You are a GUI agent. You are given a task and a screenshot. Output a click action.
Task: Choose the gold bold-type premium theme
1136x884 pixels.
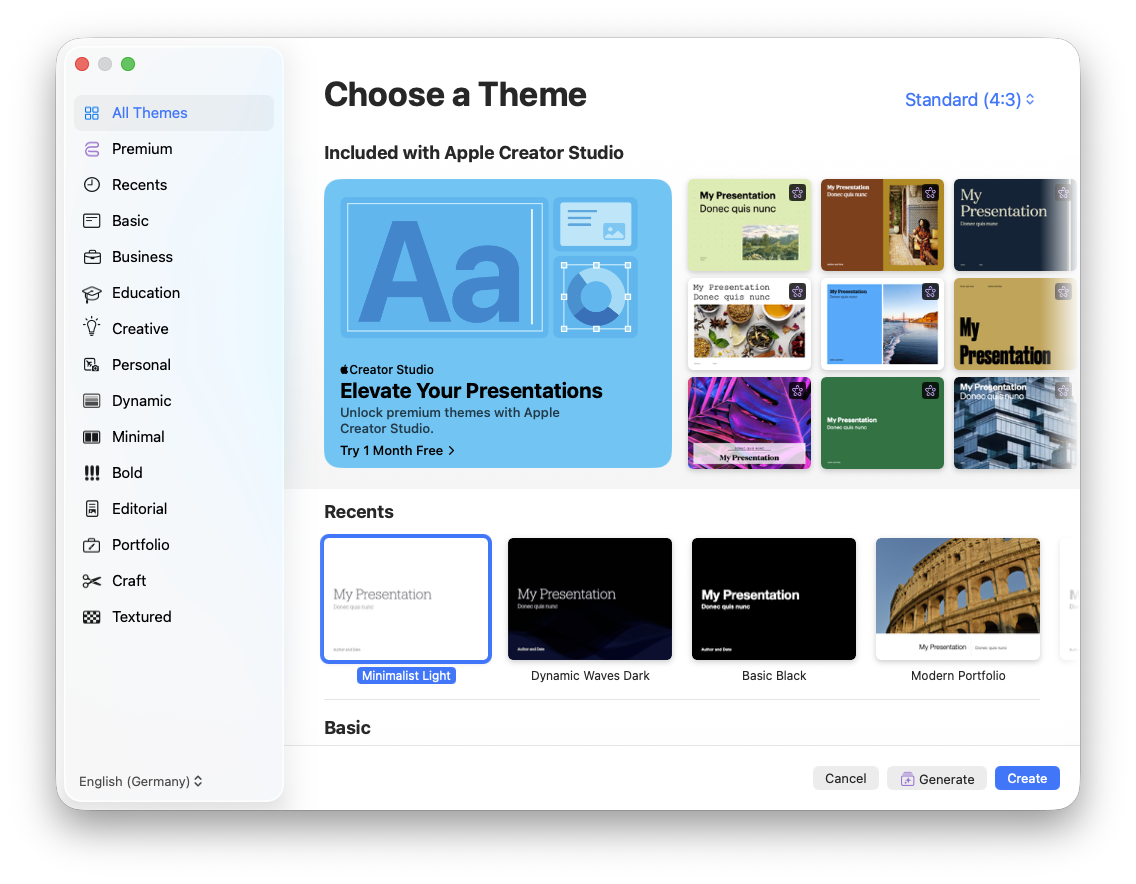[1014, 324]
